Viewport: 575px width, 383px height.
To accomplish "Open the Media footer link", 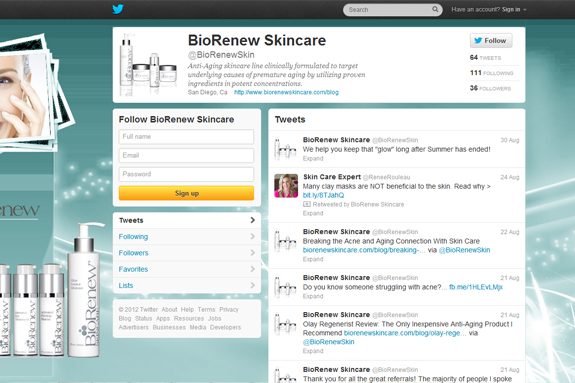I will [x=198, y=327].
